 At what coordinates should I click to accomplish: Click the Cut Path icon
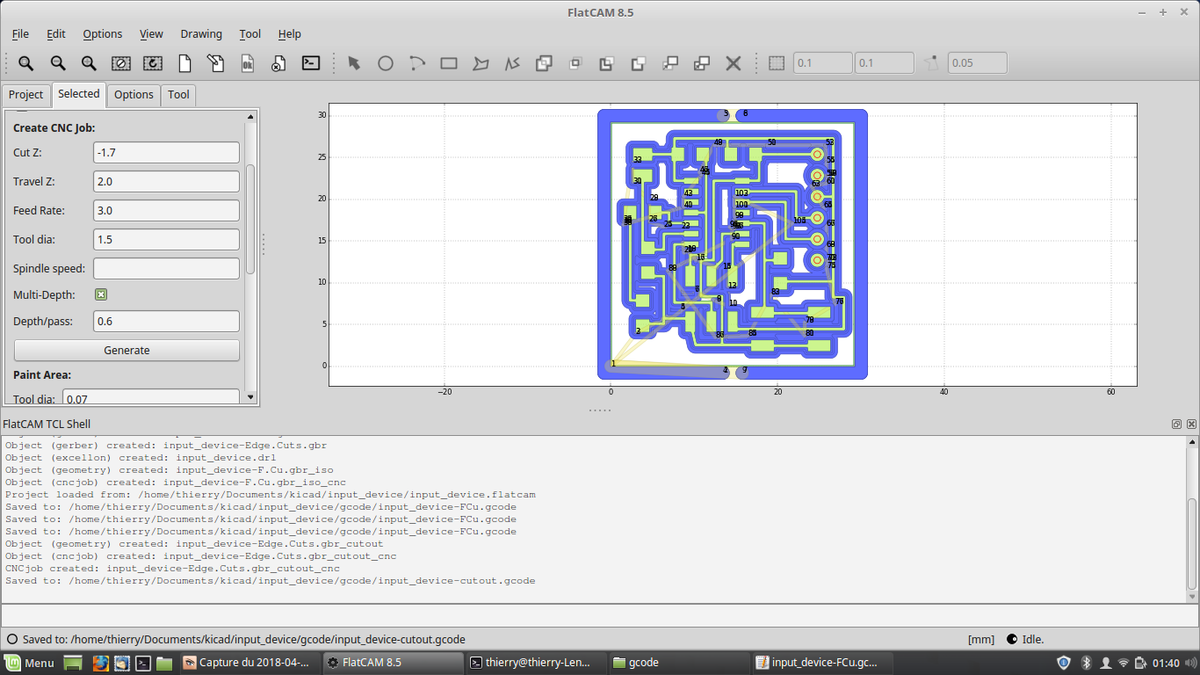638,63
